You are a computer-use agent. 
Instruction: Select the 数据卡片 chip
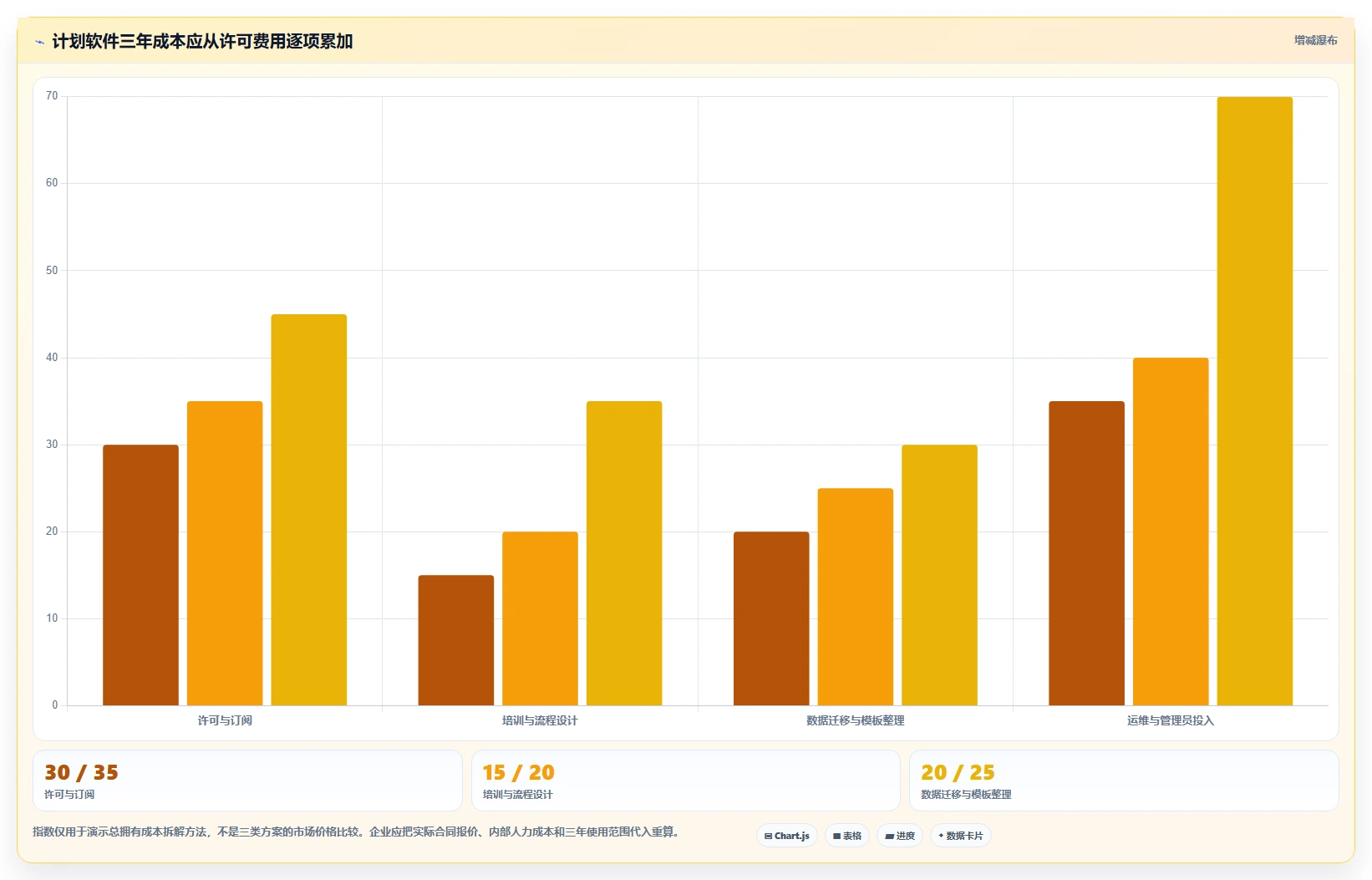click(961, 836)
